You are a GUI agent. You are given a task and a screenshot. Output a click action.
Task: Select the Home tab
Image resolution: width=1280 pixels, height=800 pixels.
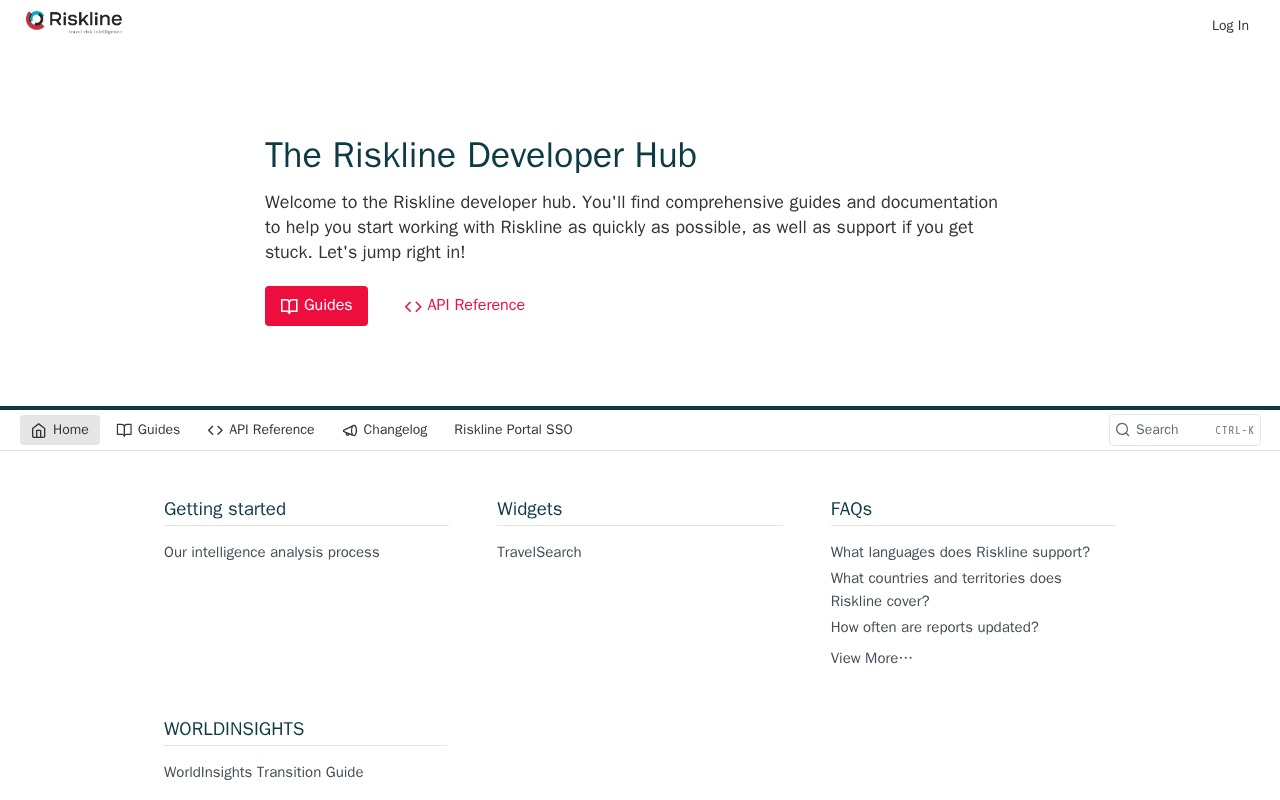pyautogui.click(x=60, y=430)
